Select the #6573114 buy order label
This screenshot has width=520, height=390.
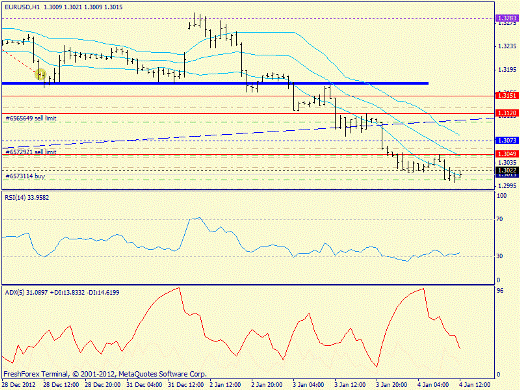[x=25, y=176]
